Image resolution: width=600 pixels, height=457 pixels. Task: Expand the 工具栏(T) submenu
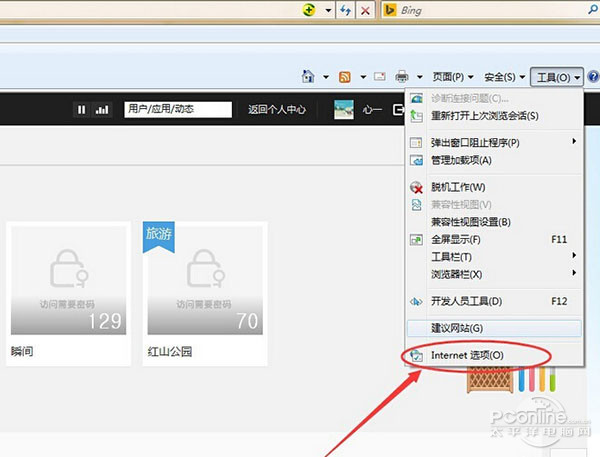click(x=494, y=257)
